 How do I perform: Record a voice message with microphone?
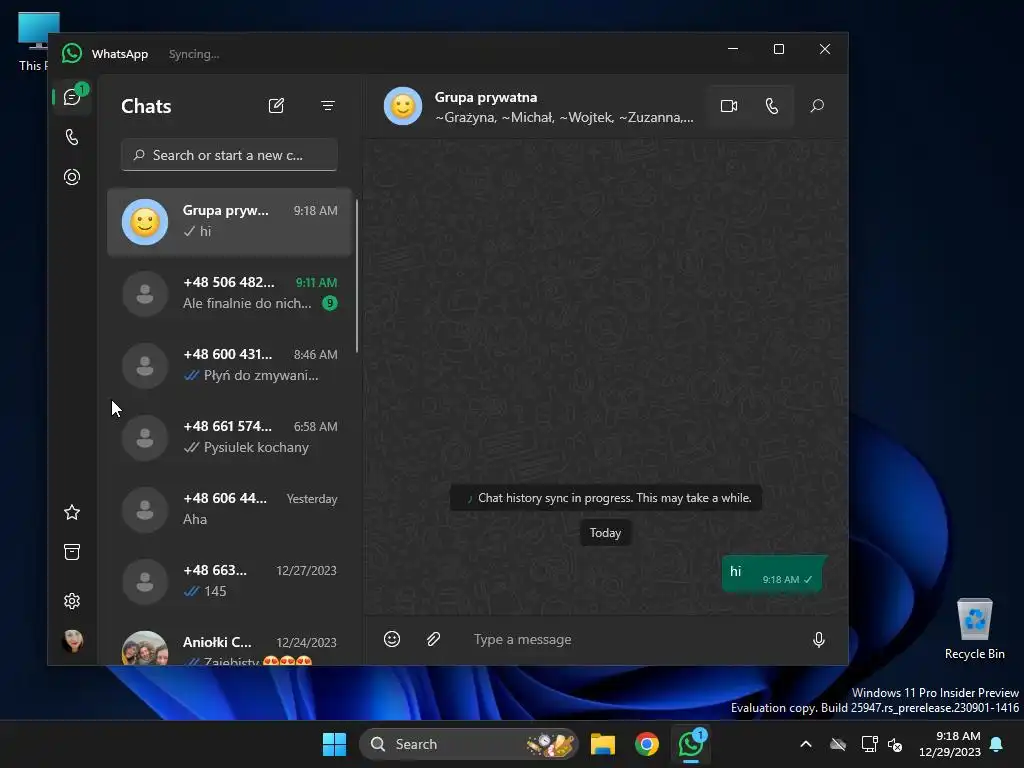[x=818, y=639]
